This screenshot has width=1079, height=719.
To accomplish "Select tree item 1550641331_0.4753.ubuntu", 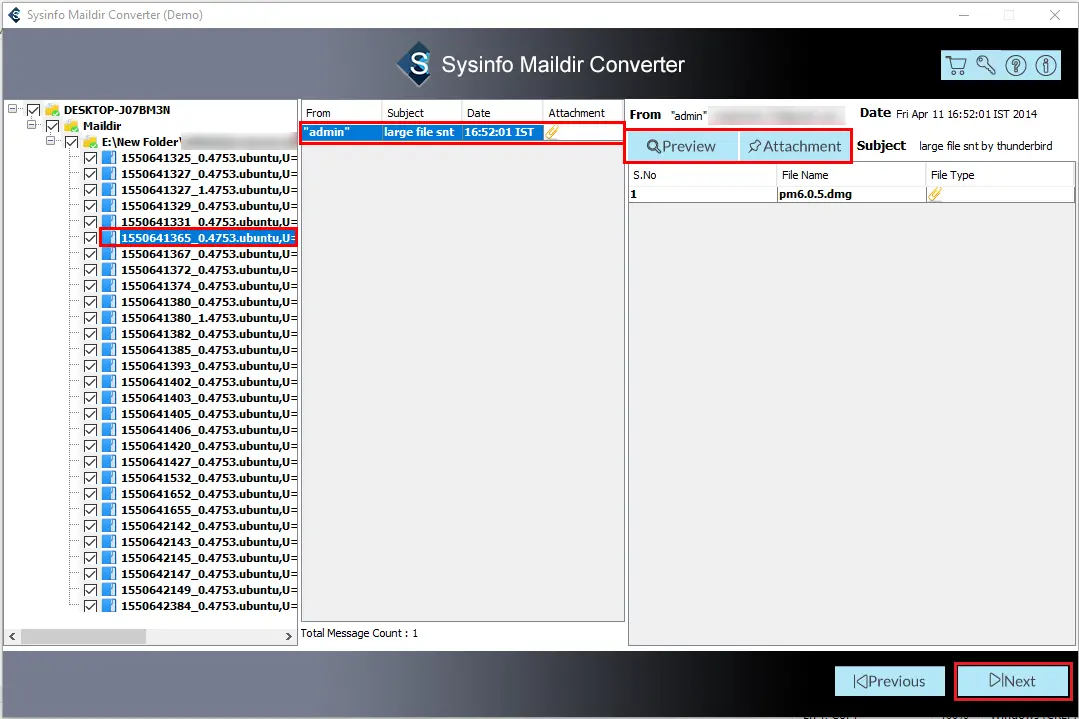I will coord(209,222).
